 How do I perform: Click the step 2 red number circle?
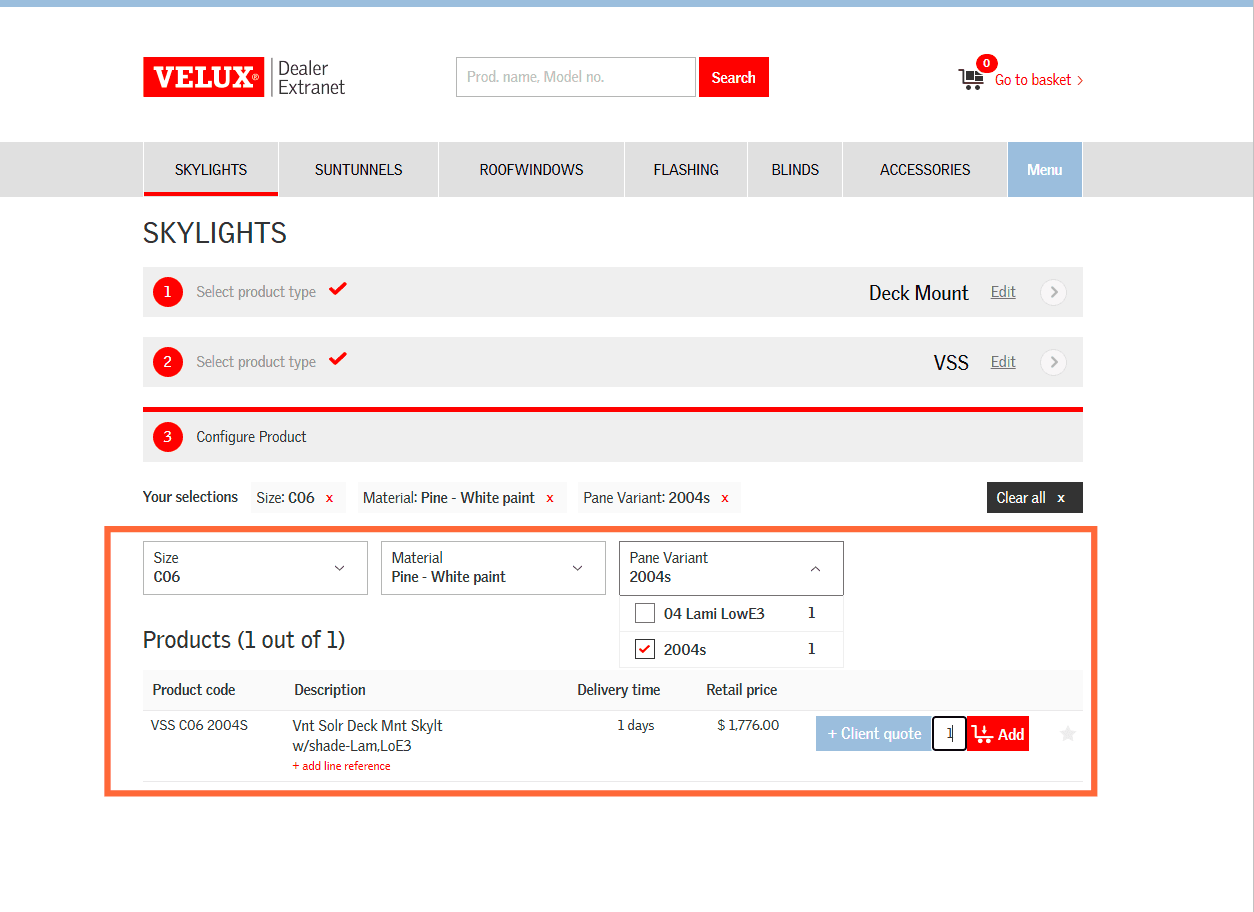tap(168, 362)
